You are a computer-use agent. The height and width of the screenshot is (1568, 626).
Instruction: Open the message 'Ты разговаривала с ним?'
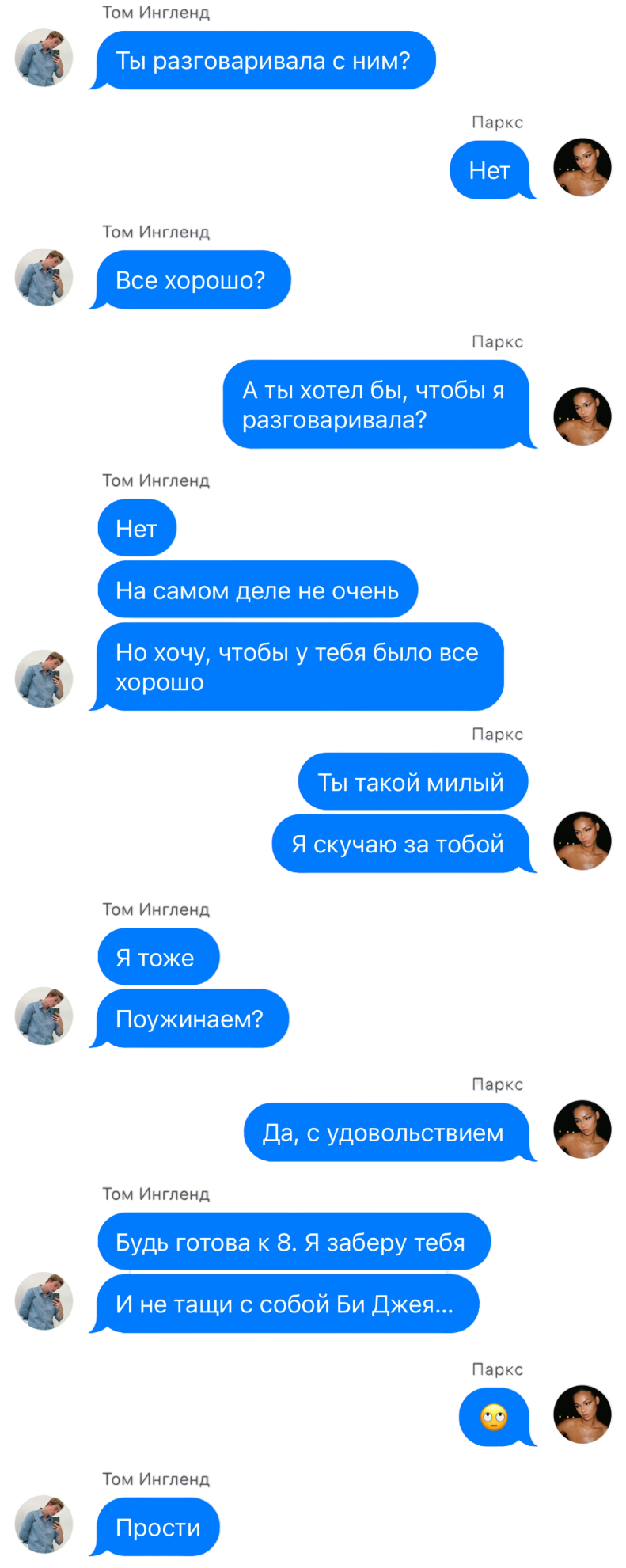(265, 60)
